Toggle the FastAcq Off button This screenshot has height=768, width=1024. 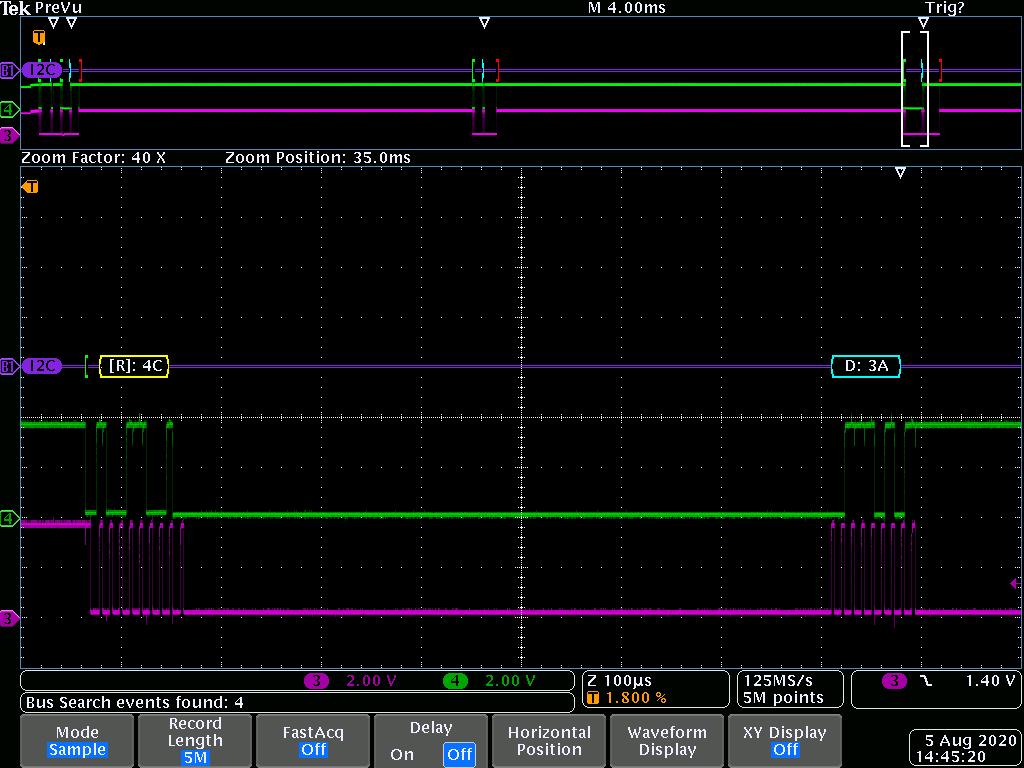(313, 741)
